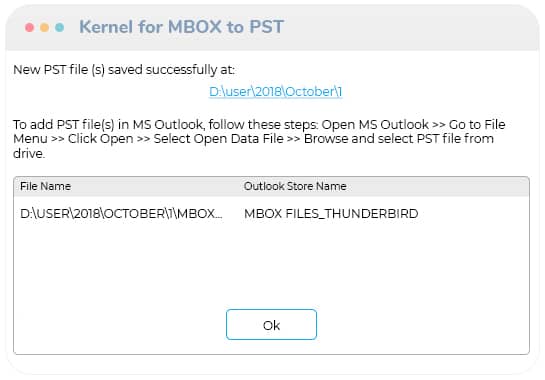Click the ellipsis ending the truncated file path

219,217
